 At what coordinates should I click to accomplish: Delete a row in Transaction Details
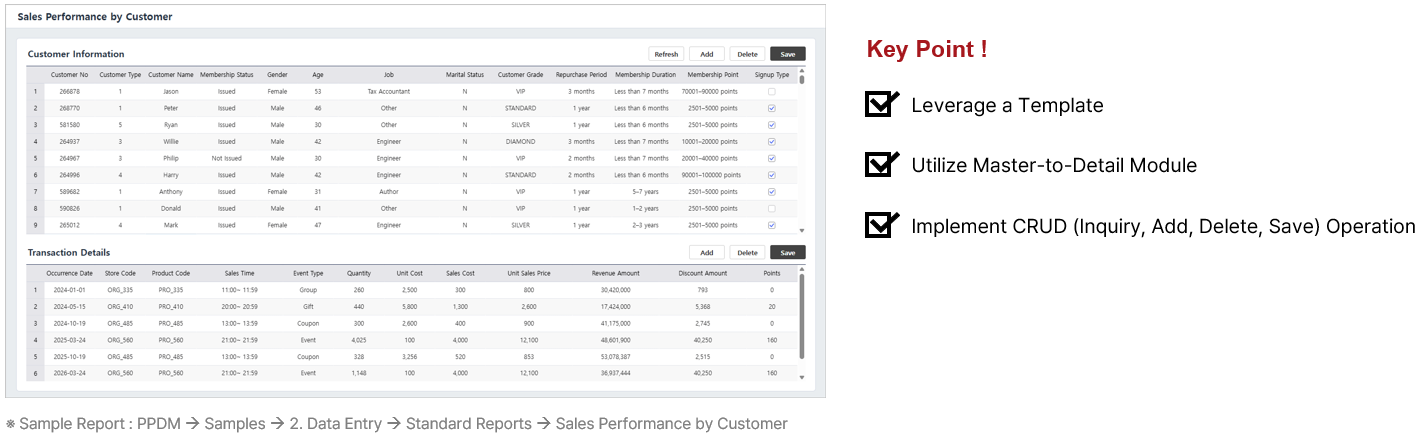click(x=747, y=253)
